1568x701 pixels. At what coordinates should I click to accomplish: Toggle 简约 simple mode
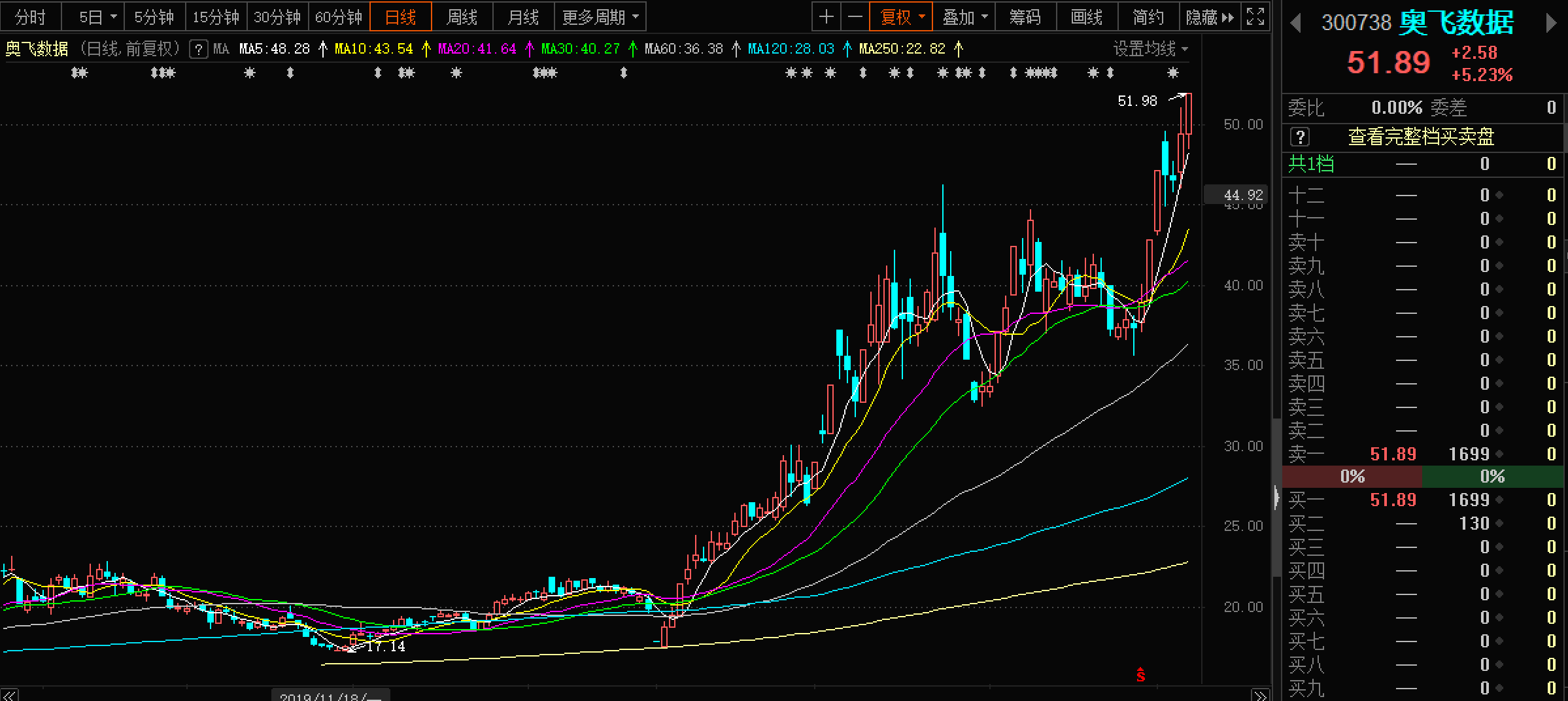point(1148,16)
